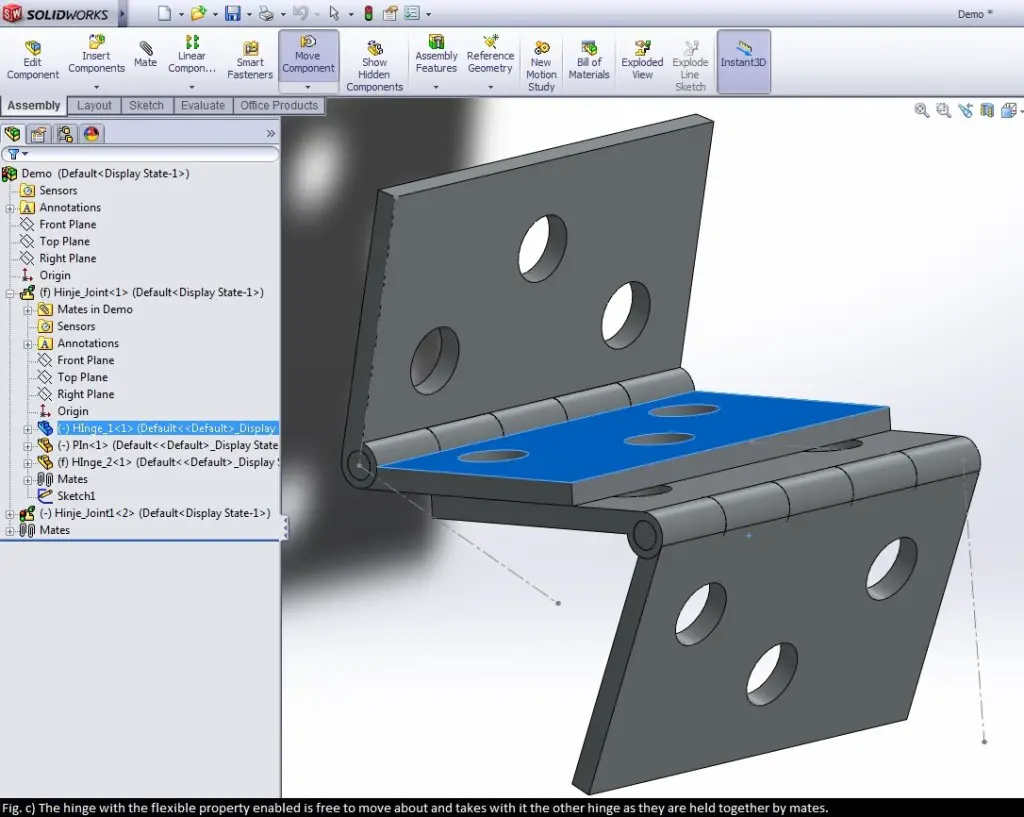Click the appearance color sphere icon

pos(91,132)
